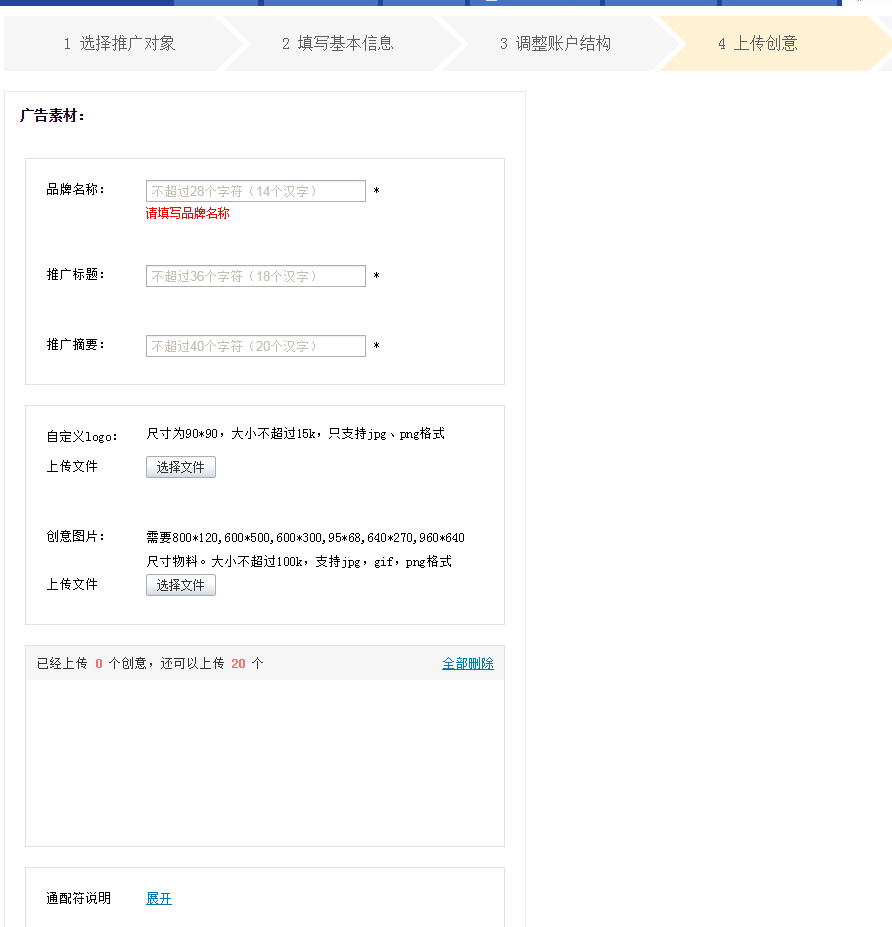Click the 品牌名称 label
Image resolution: width=892 pixels, height=927 pixels.
click(x=76, y=189)
